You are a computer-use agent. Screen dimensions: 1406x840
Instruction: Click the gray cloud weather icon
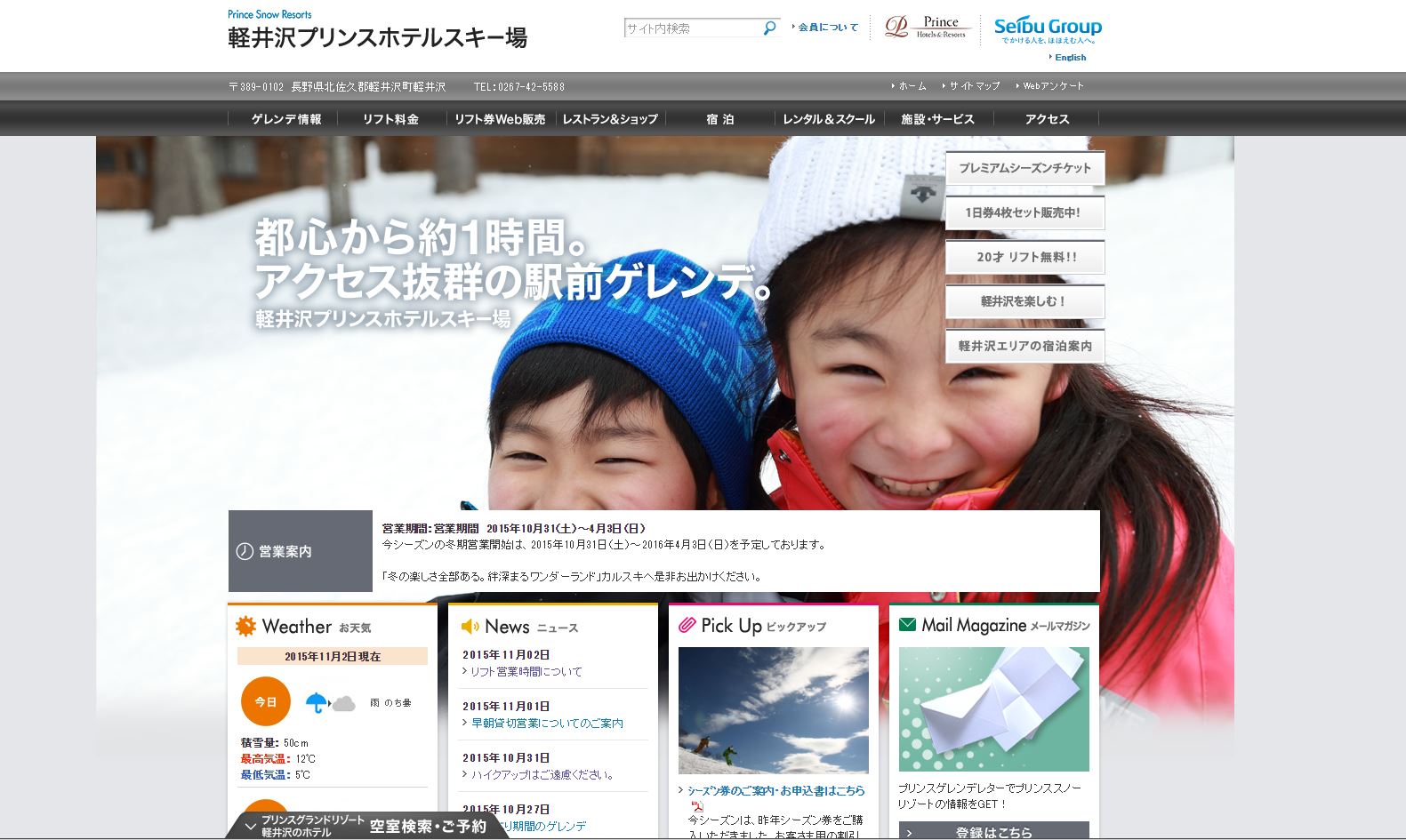click(x=344, y=704)
